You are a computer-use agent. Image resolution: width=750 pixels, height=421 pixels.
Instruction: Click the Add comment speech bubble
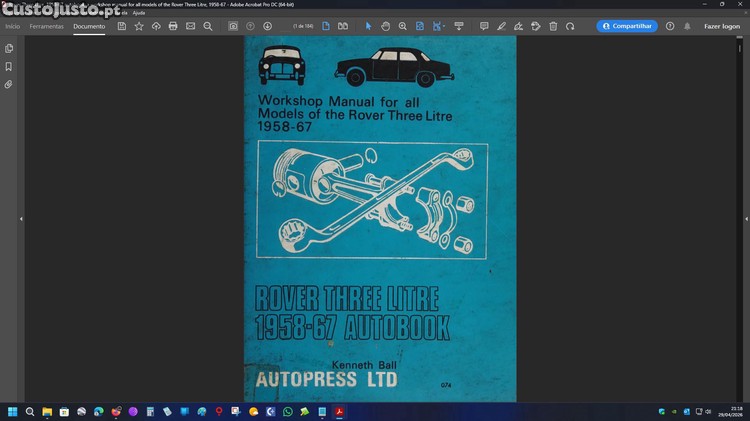click(x=484, y=26)
